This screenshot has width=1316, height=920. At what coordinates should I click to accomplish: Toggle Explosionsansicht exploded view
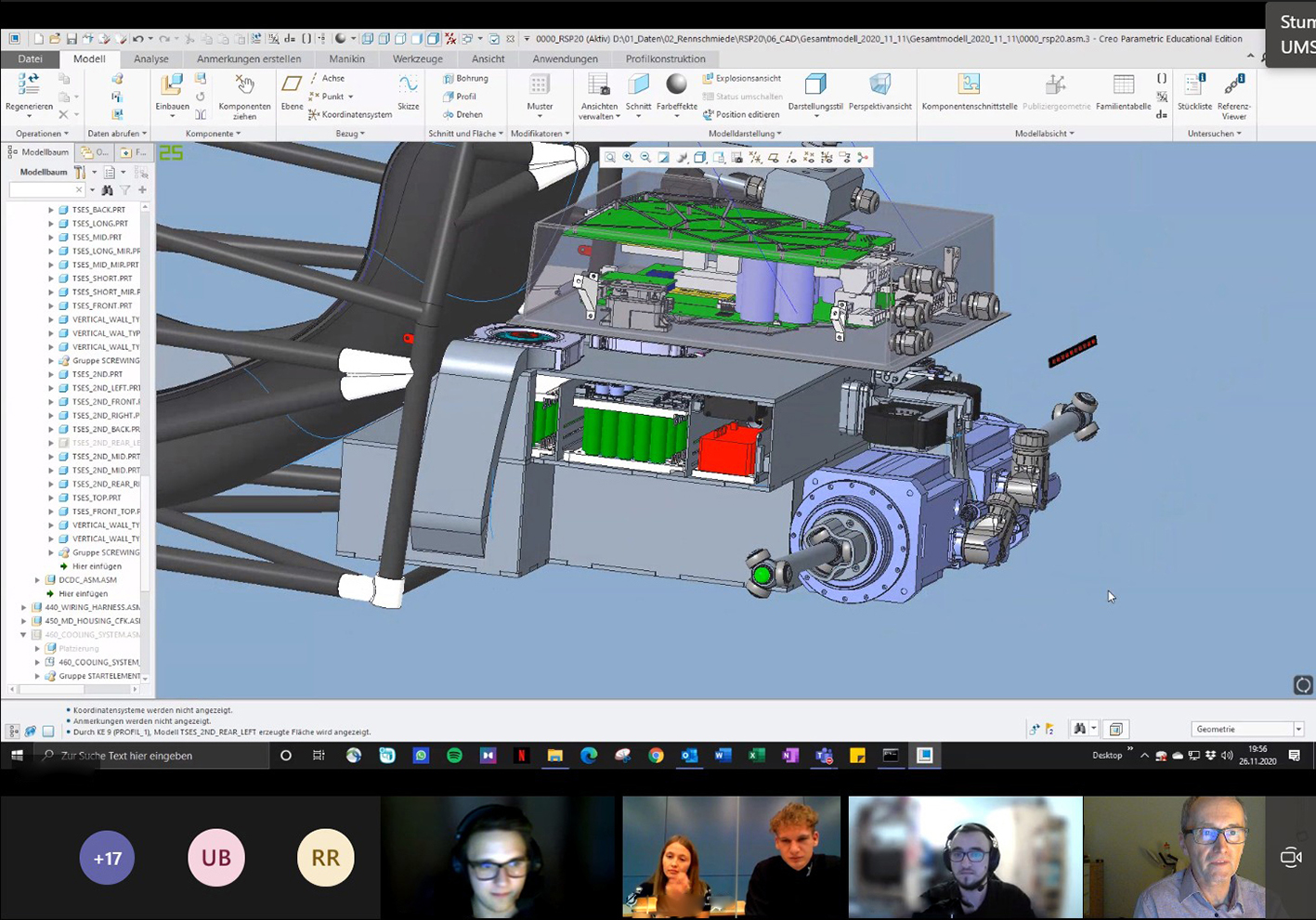coord(741,79)
